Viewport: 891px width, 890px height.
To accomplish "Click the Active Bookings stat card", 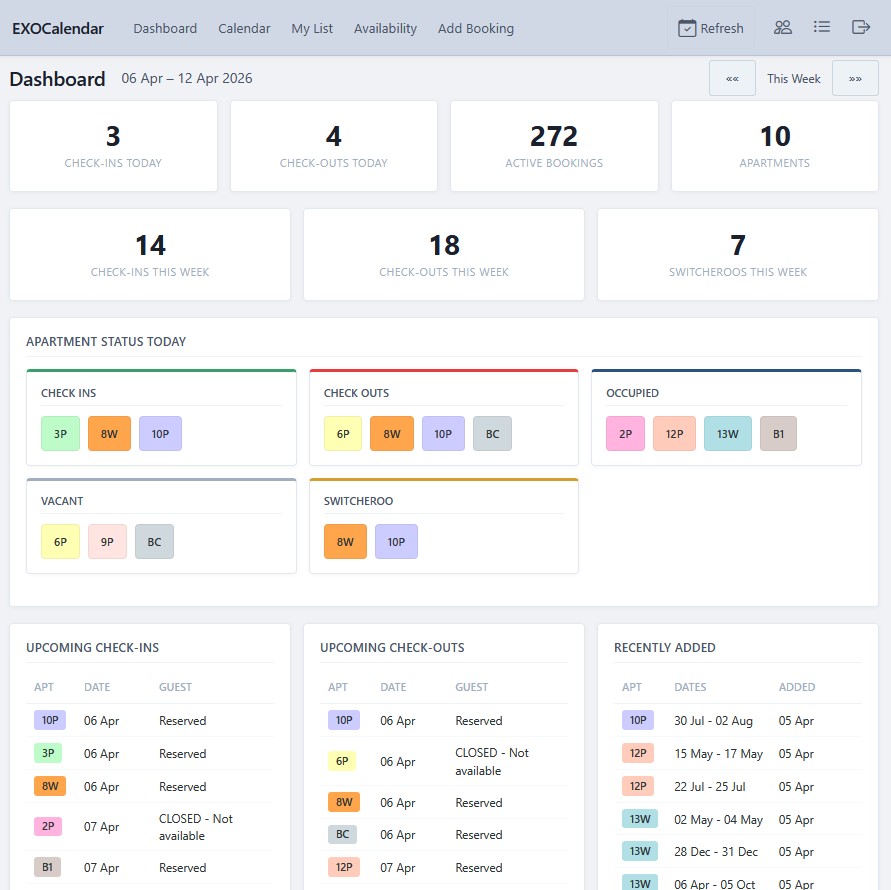I will 554,145.
